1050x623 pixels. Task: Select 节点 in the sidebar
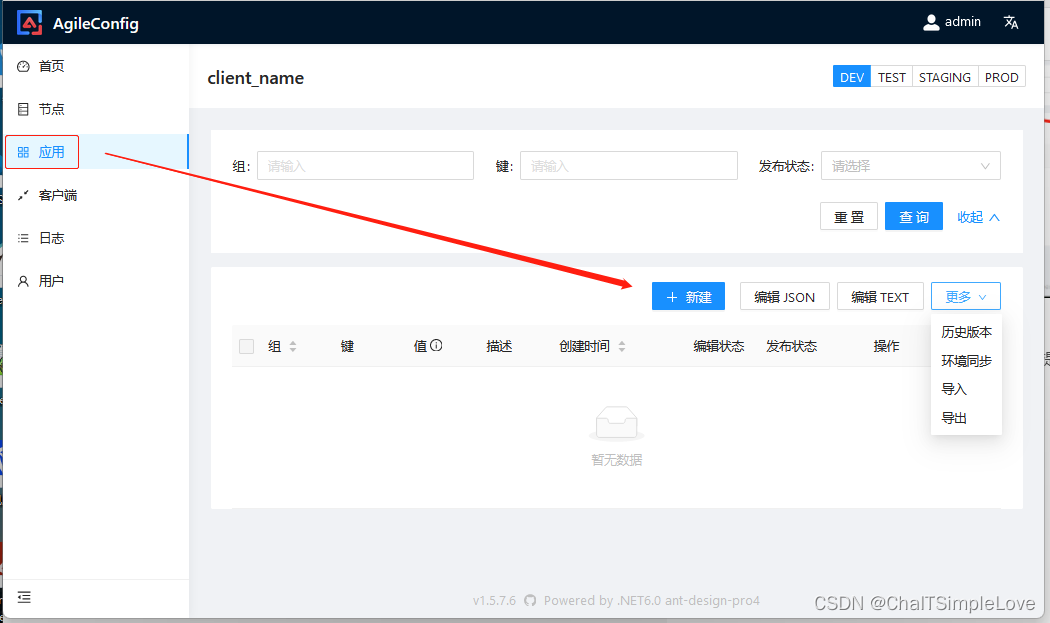(51, 109)
